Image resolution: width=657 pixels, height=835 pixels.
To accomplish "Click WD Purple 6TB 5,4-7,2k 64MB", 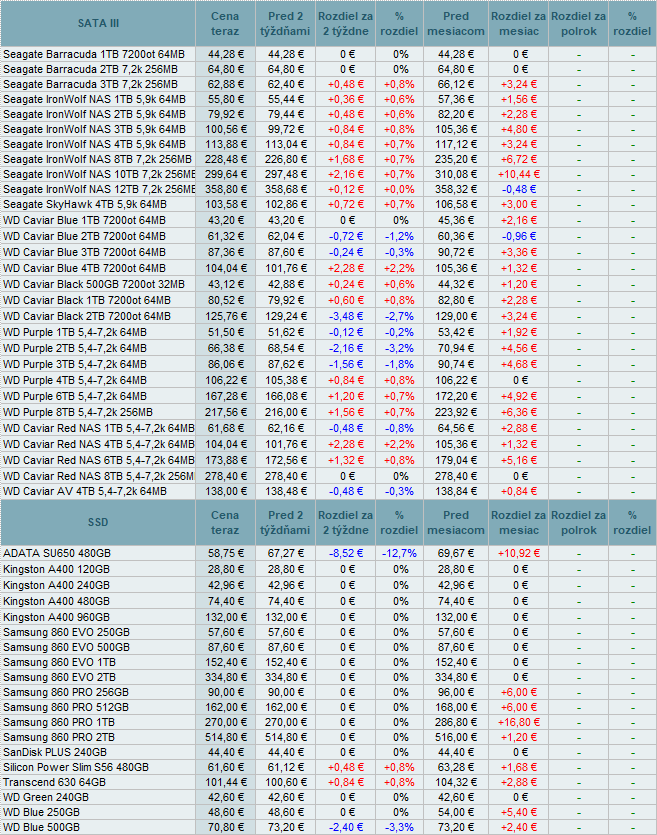I will 75,396.
